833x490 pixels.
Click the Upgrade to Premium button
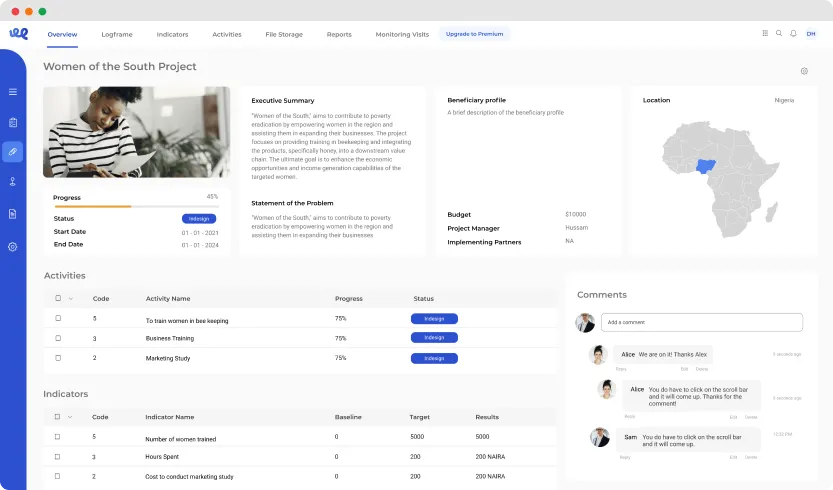pos(474,33)
